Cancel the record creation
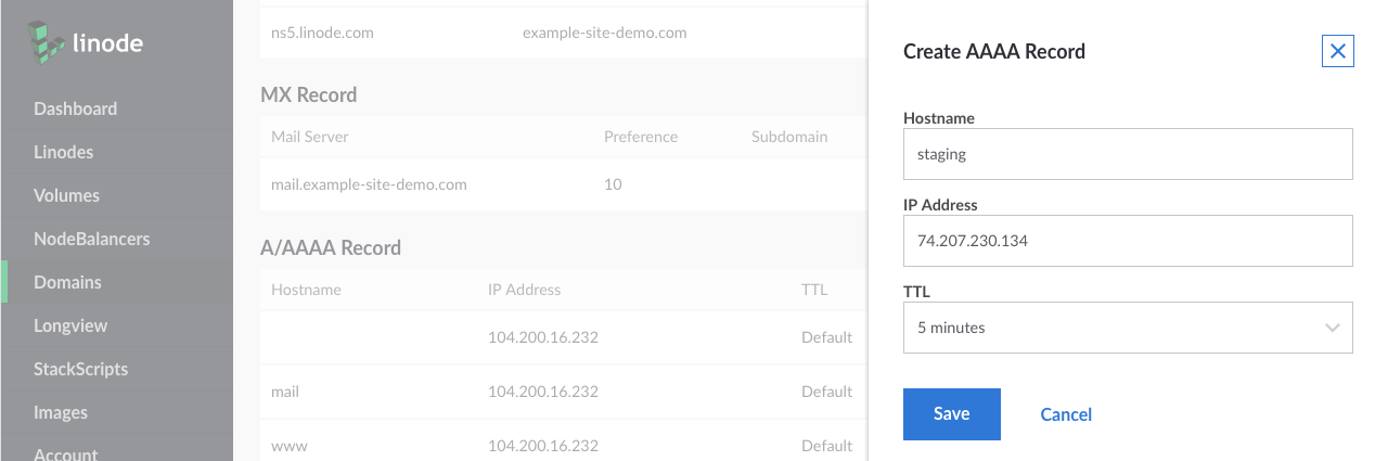The image size is (1388, 461). pyautogui.click(x=1065, y=415)
